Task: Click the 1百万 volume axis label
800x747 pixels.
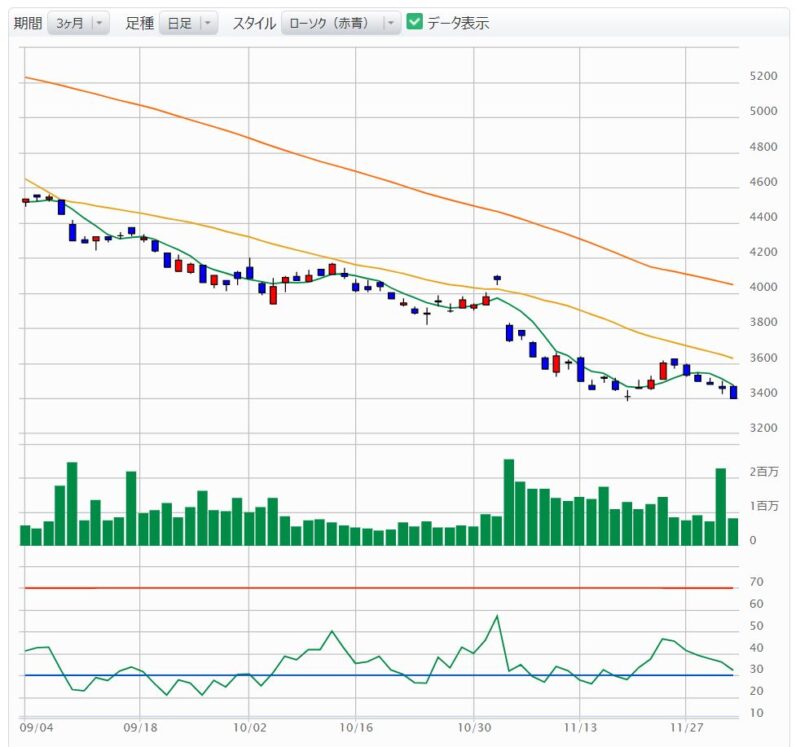Action: pyautogui.click(x=764, y=506)
